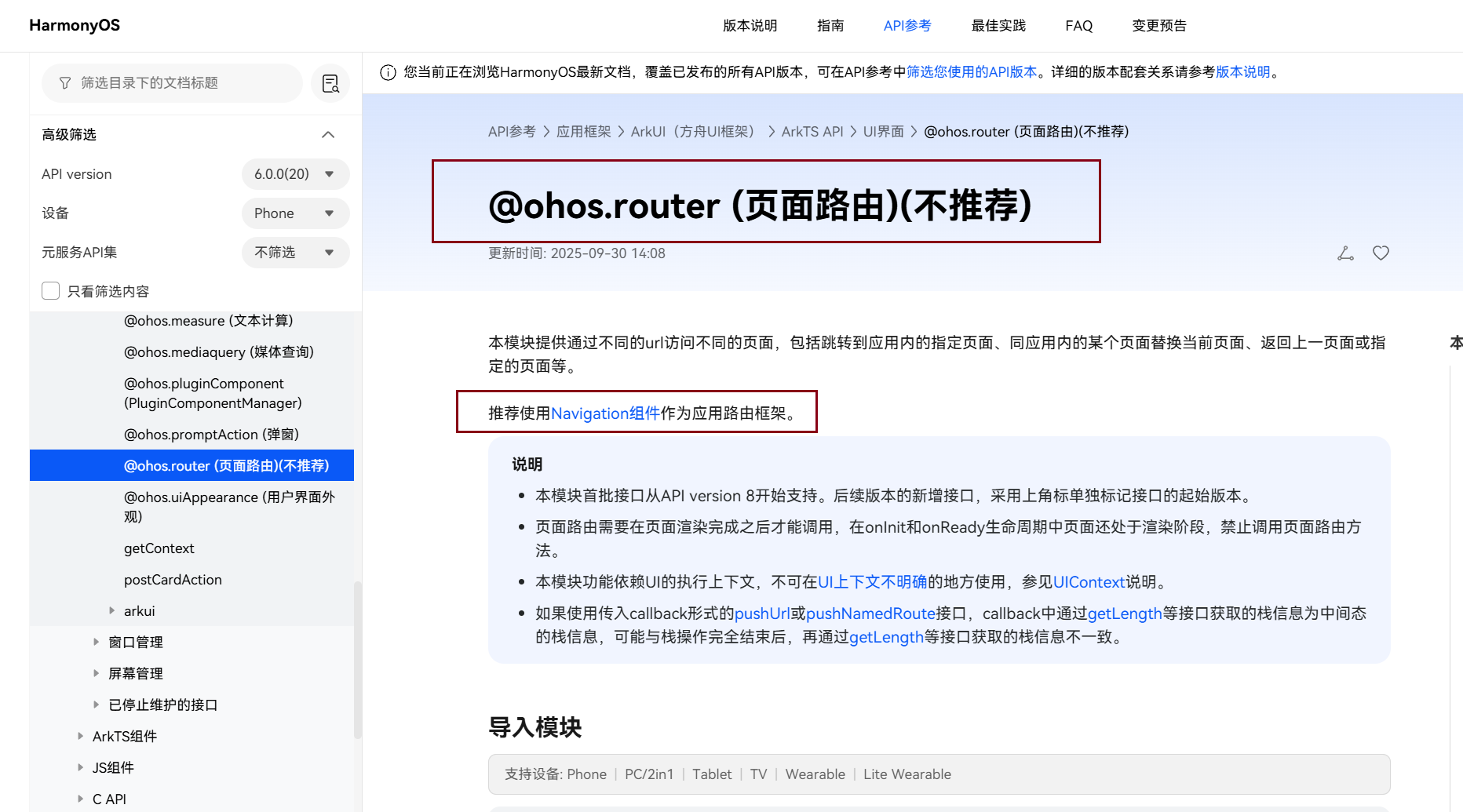Select postCardAction in the sidebar
This screenshot has width=1463, height=812.
173,580
